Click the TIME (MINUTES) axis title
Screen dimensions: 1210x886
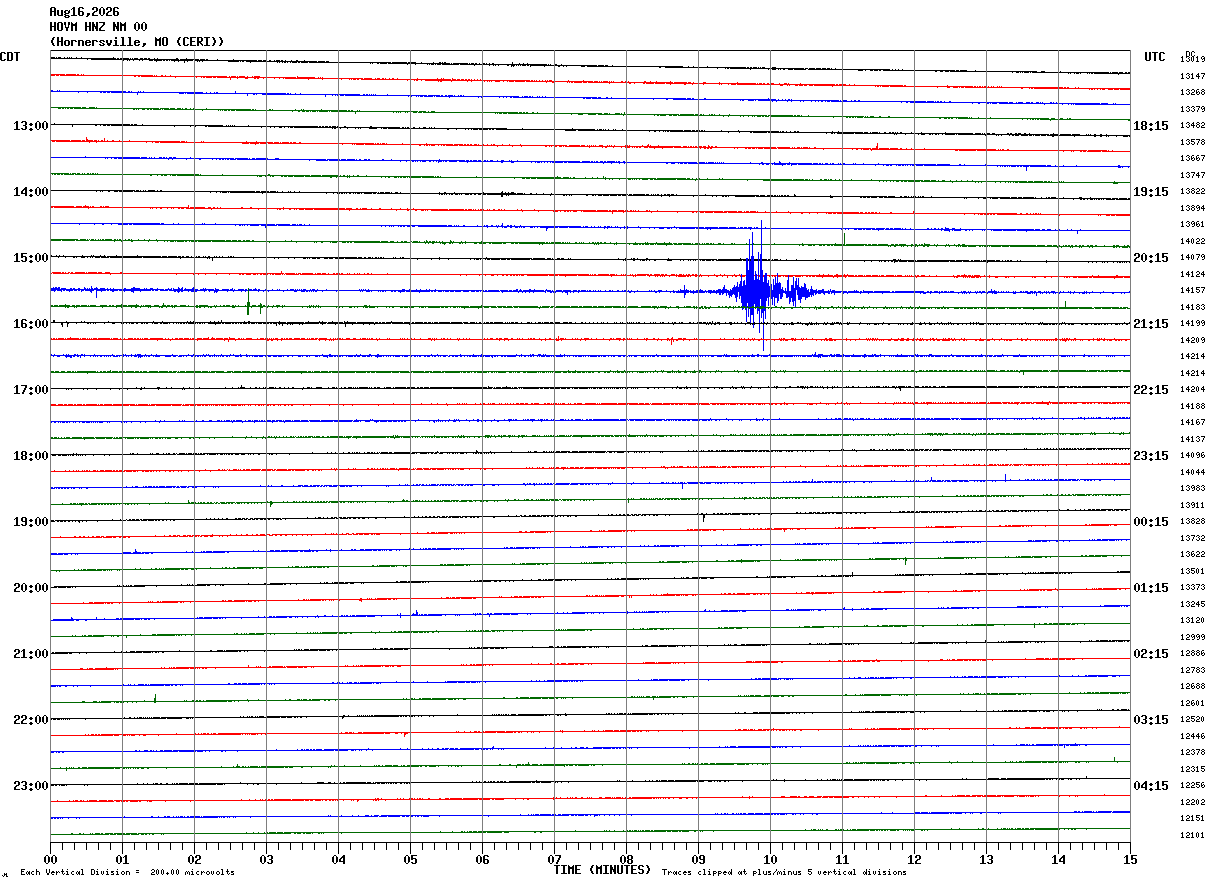602,870
